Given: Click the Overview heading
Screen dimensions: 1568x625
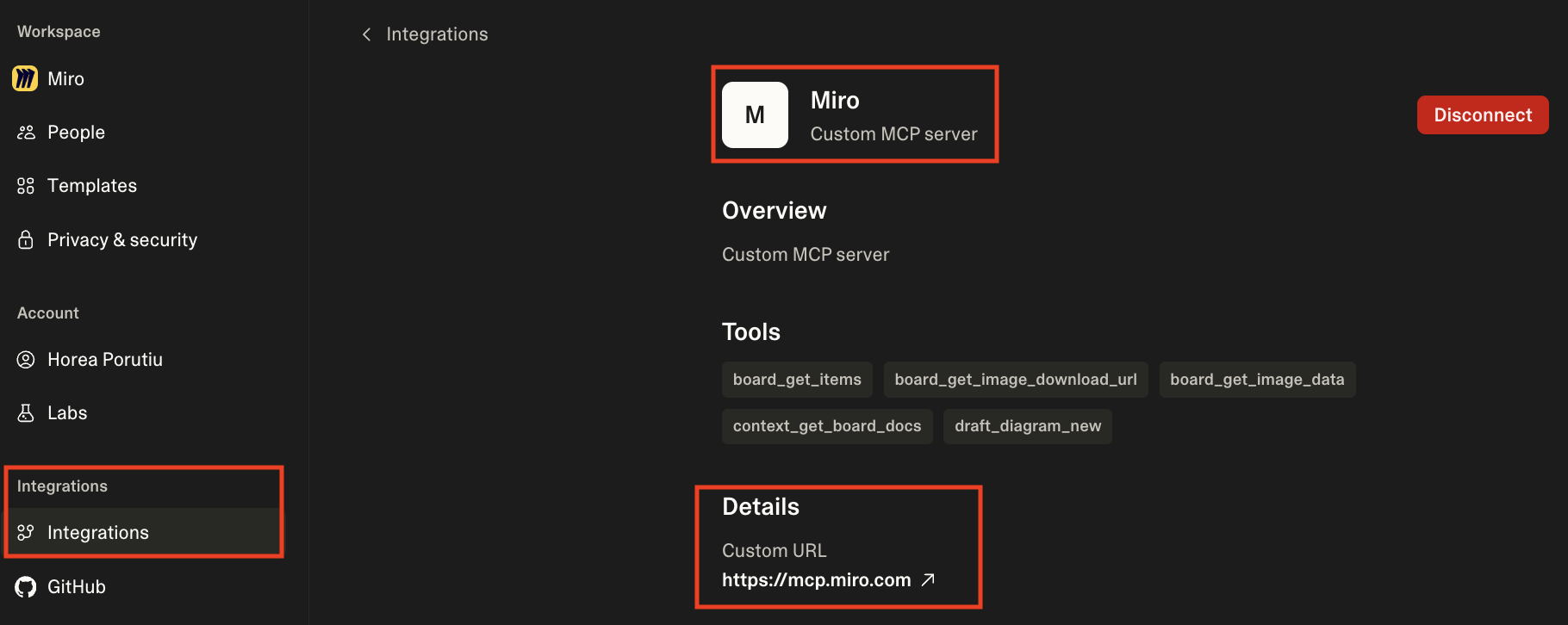Looking at the screenshot, I should point(775,211).
